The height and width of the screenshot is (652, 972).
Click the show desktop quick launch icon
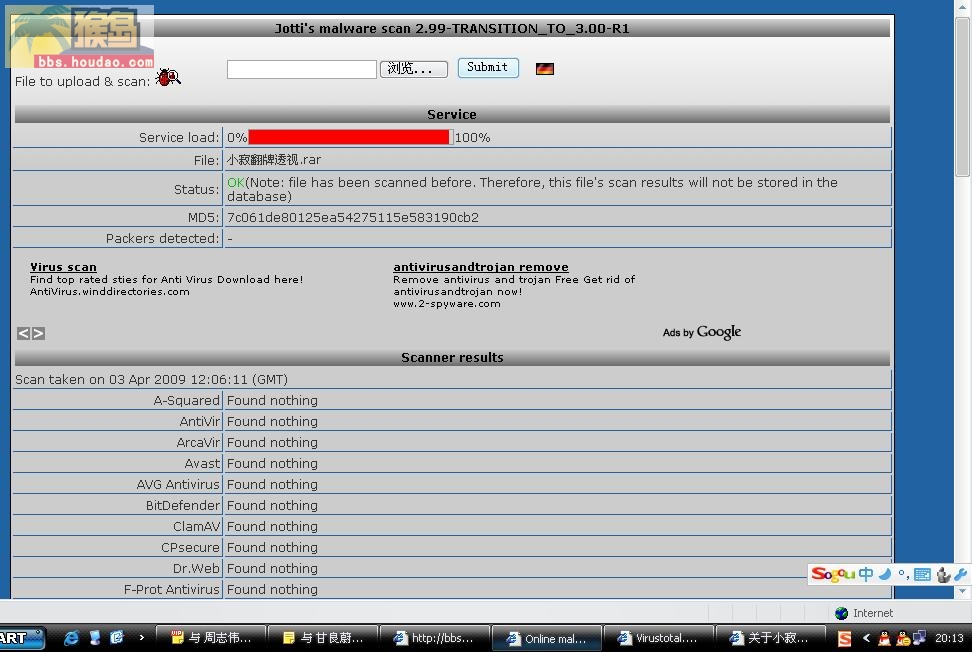click(x=95, y=638)
